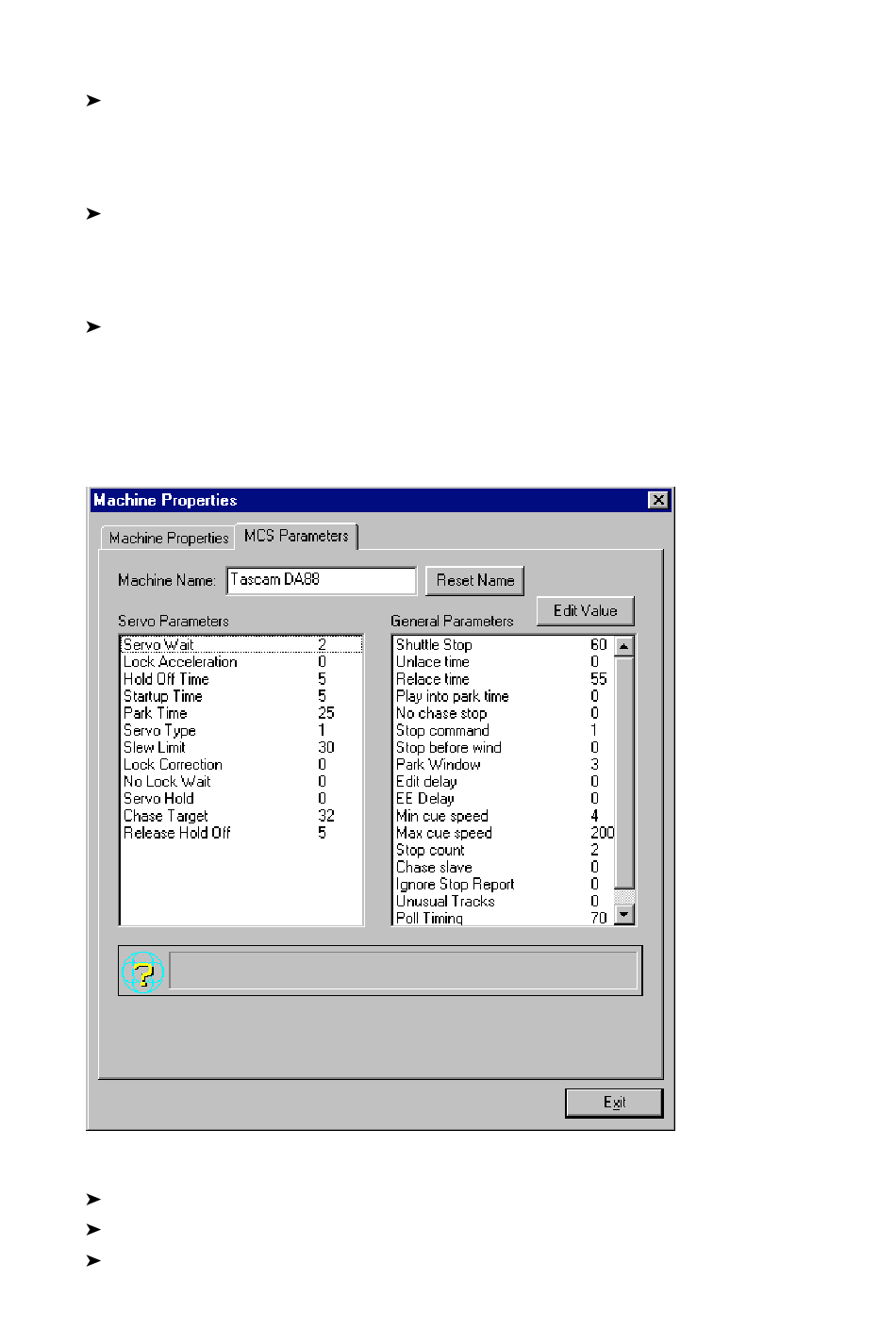
Task: Select the Chase Target parameter
Action: pos(241,816)
